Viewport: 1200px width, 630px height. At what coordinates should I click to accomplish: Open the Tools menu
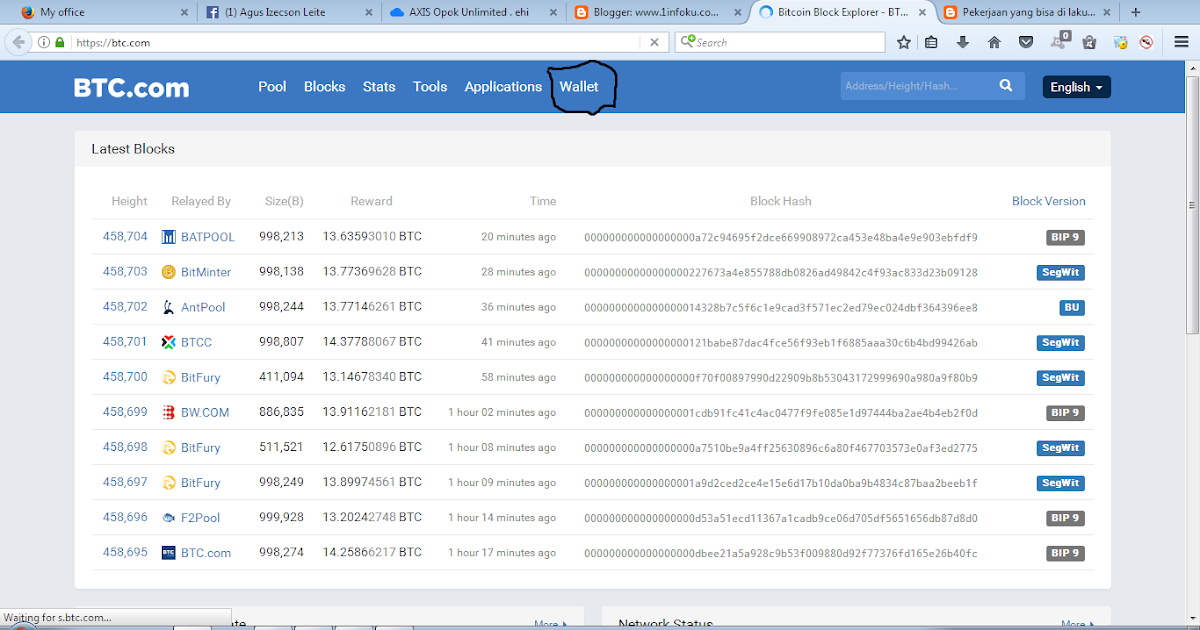(x=430, y=87)
